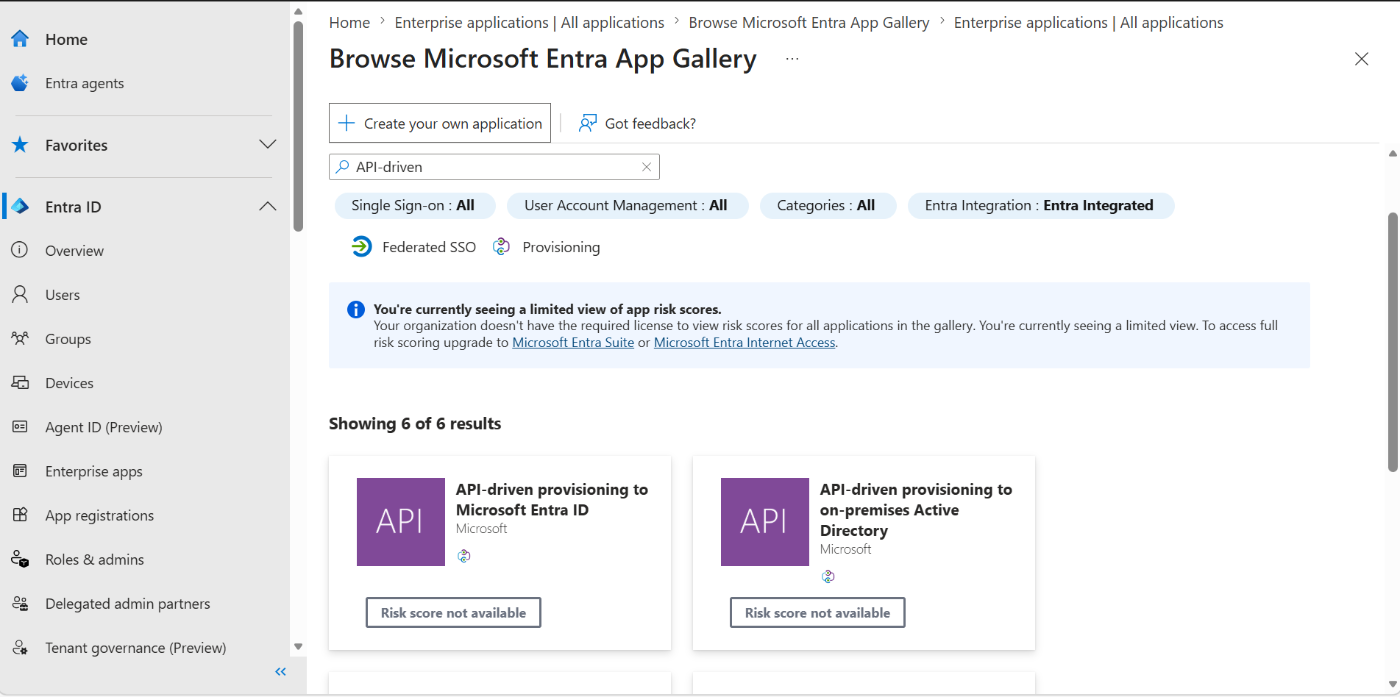The width and height of the screenshot is (1400, 697).
Task: Collapse the sidebar with the double chevron
Action: 281,672
